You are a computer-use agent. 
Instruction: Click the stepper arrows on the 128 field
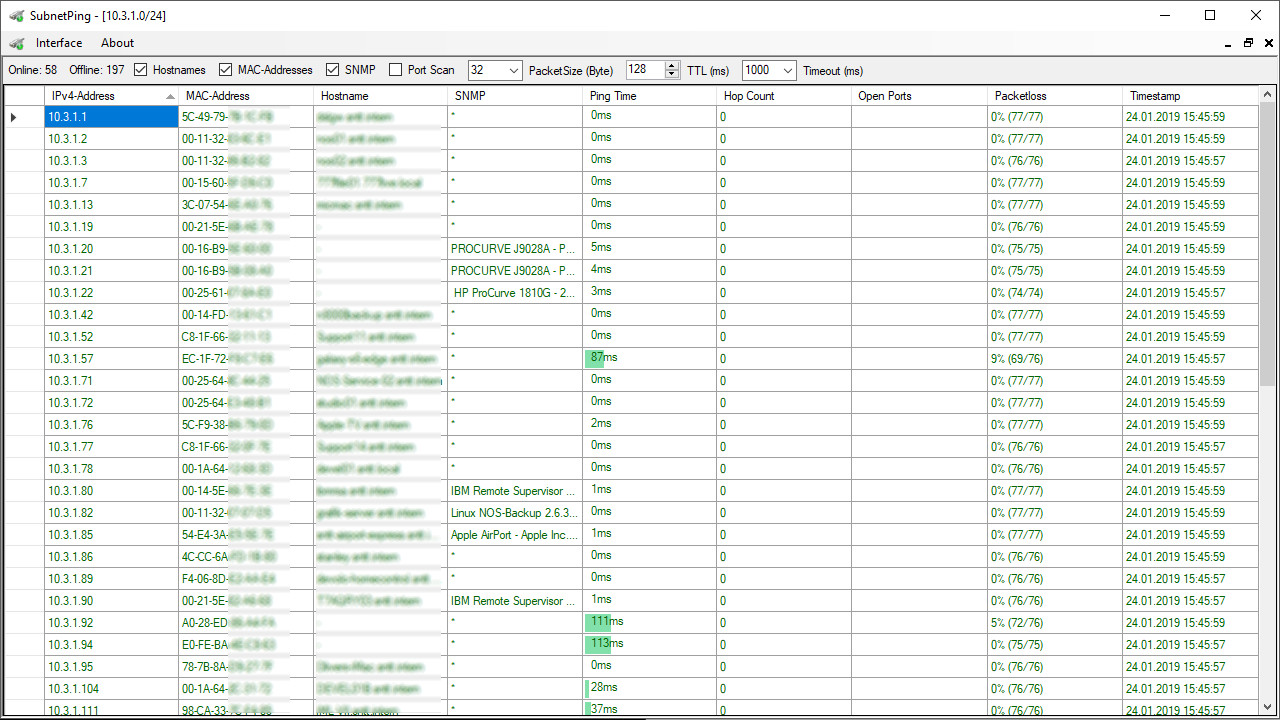(672, 70)
